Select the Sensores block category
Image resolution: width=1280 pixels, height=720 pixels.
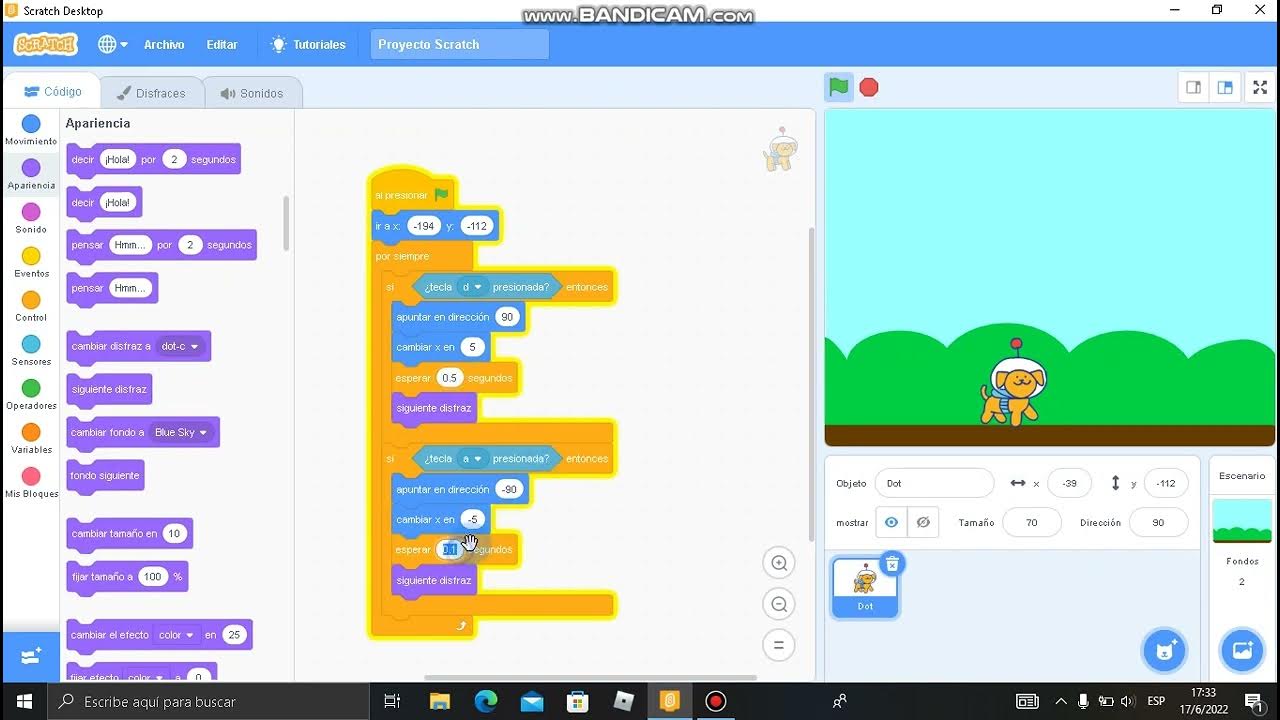pos(31,350)
